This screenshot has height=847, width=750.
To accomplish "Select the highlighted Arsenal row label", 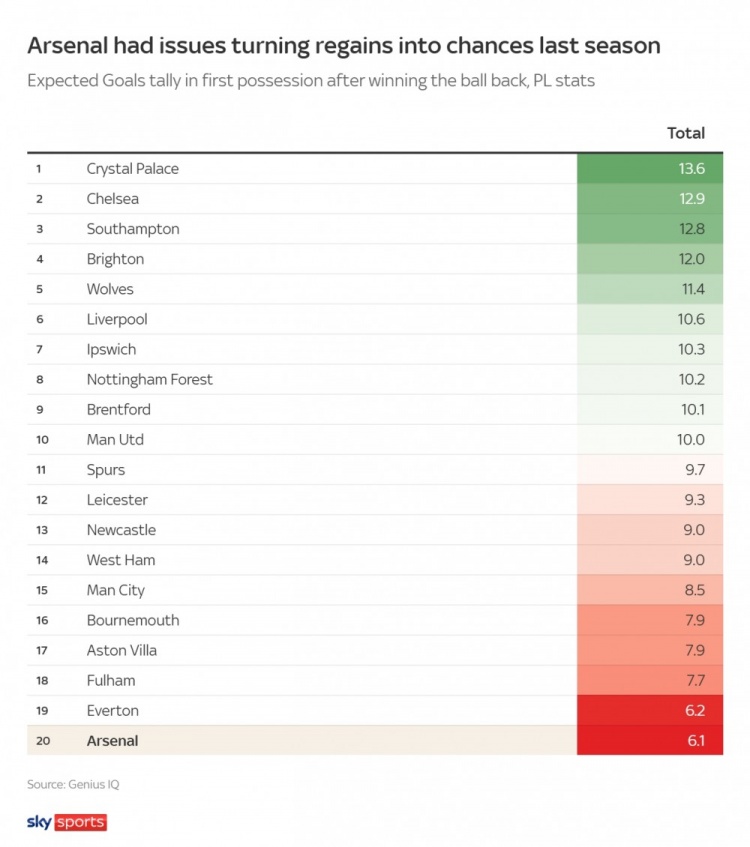I will pos(112,741).
